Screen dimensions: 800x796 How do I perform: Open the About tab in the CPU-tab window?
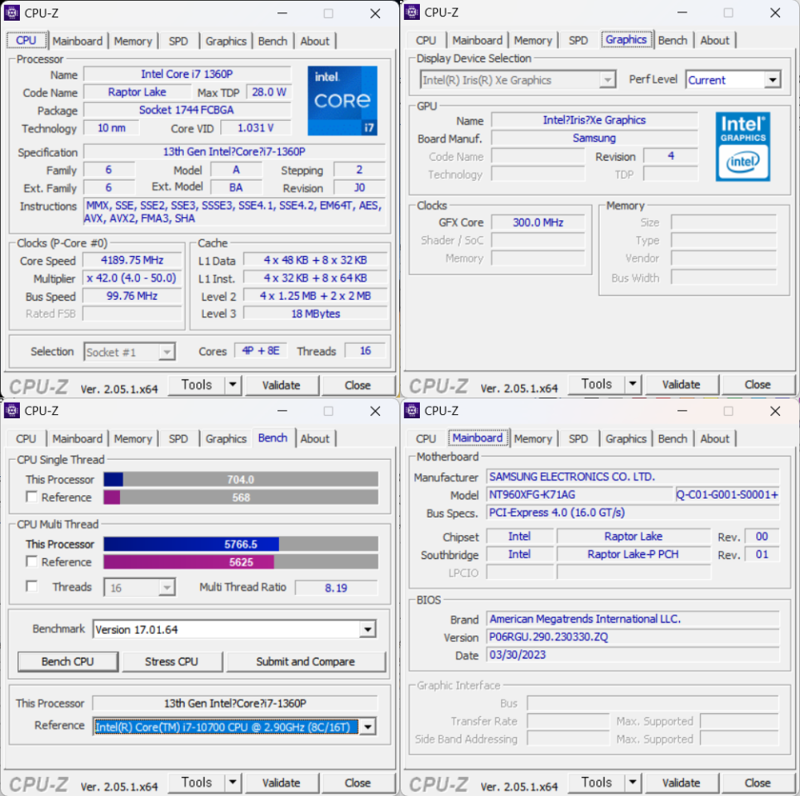pos(315,41)
